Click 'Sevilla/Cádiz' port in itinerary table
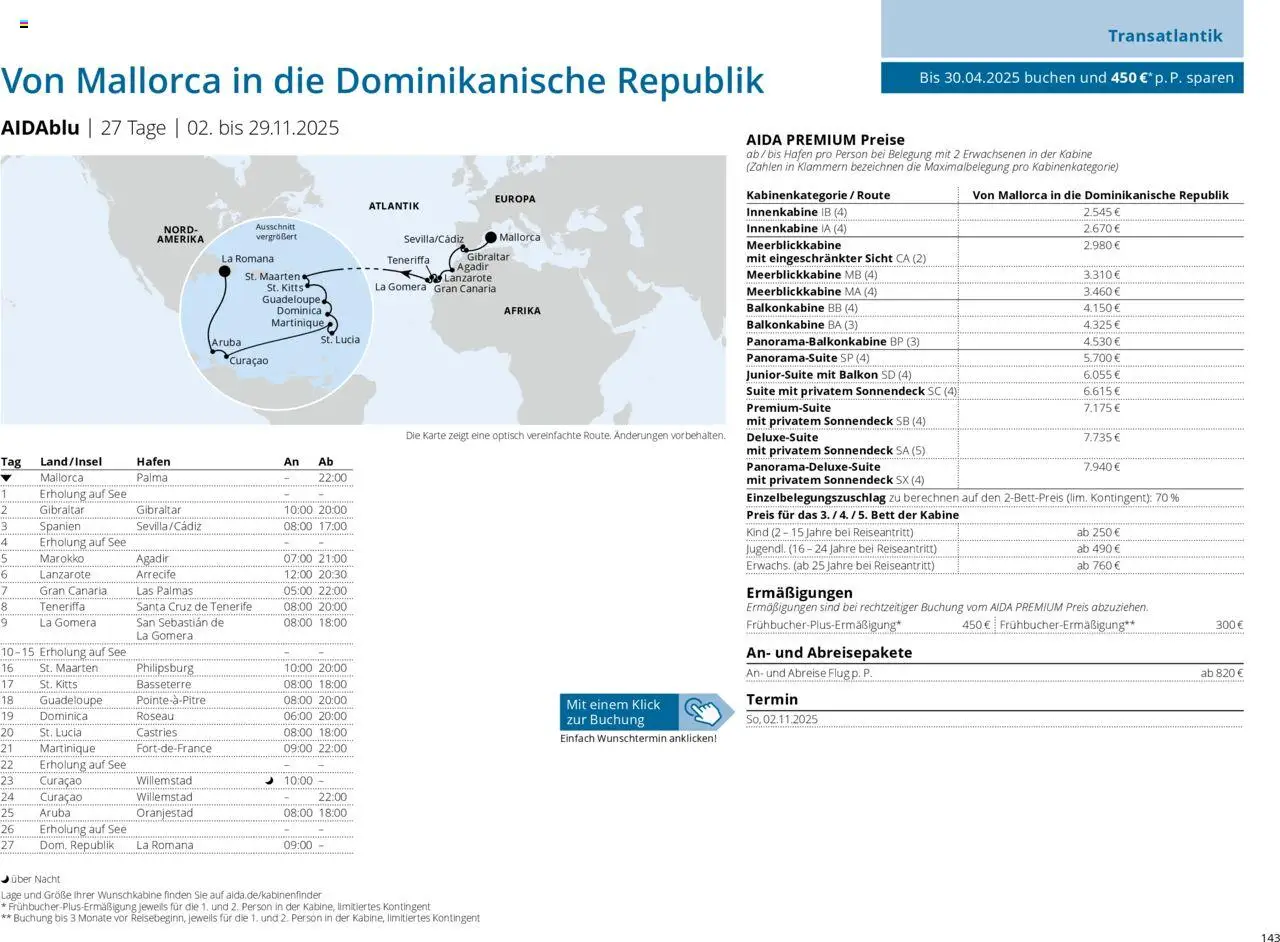The height and width of the screenshot is (942, 1280). pyautogui.click(x=168, y=526)
